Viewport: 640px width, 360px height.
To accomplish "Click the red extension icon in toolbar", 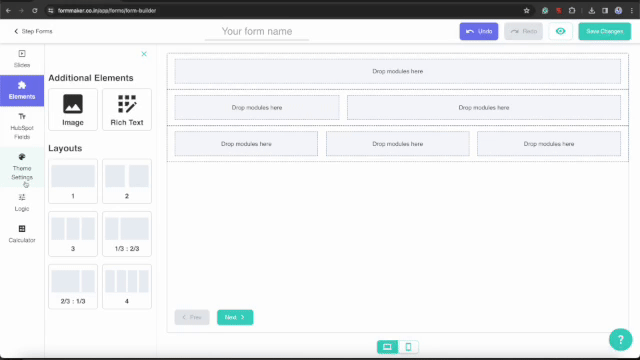I will coord(558,11).
